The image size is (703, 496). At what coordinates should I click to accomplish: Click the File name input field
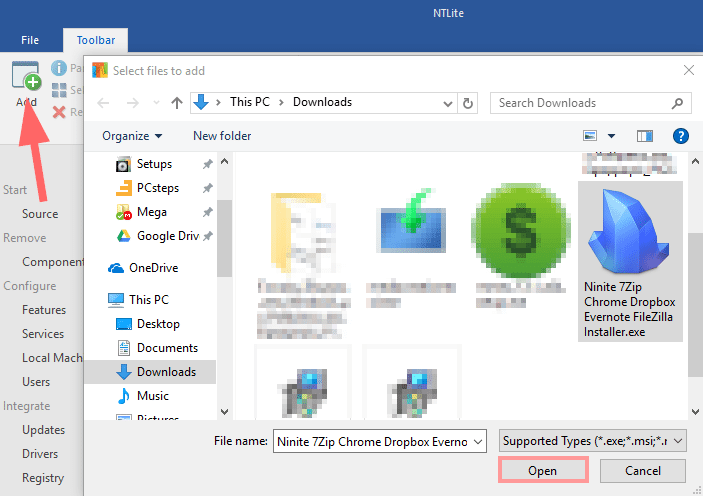373,442
